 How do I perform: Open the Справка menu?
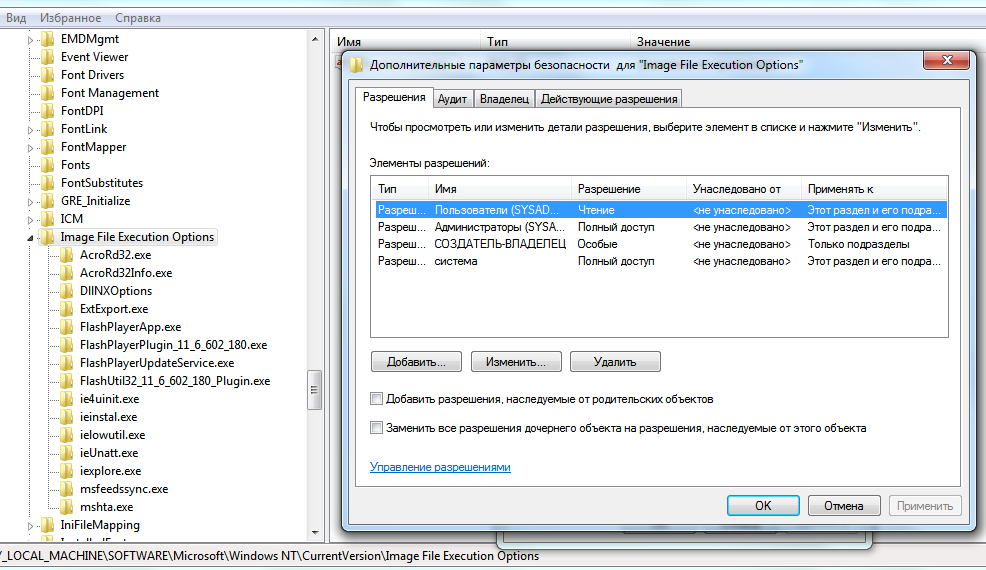point(138,18)
